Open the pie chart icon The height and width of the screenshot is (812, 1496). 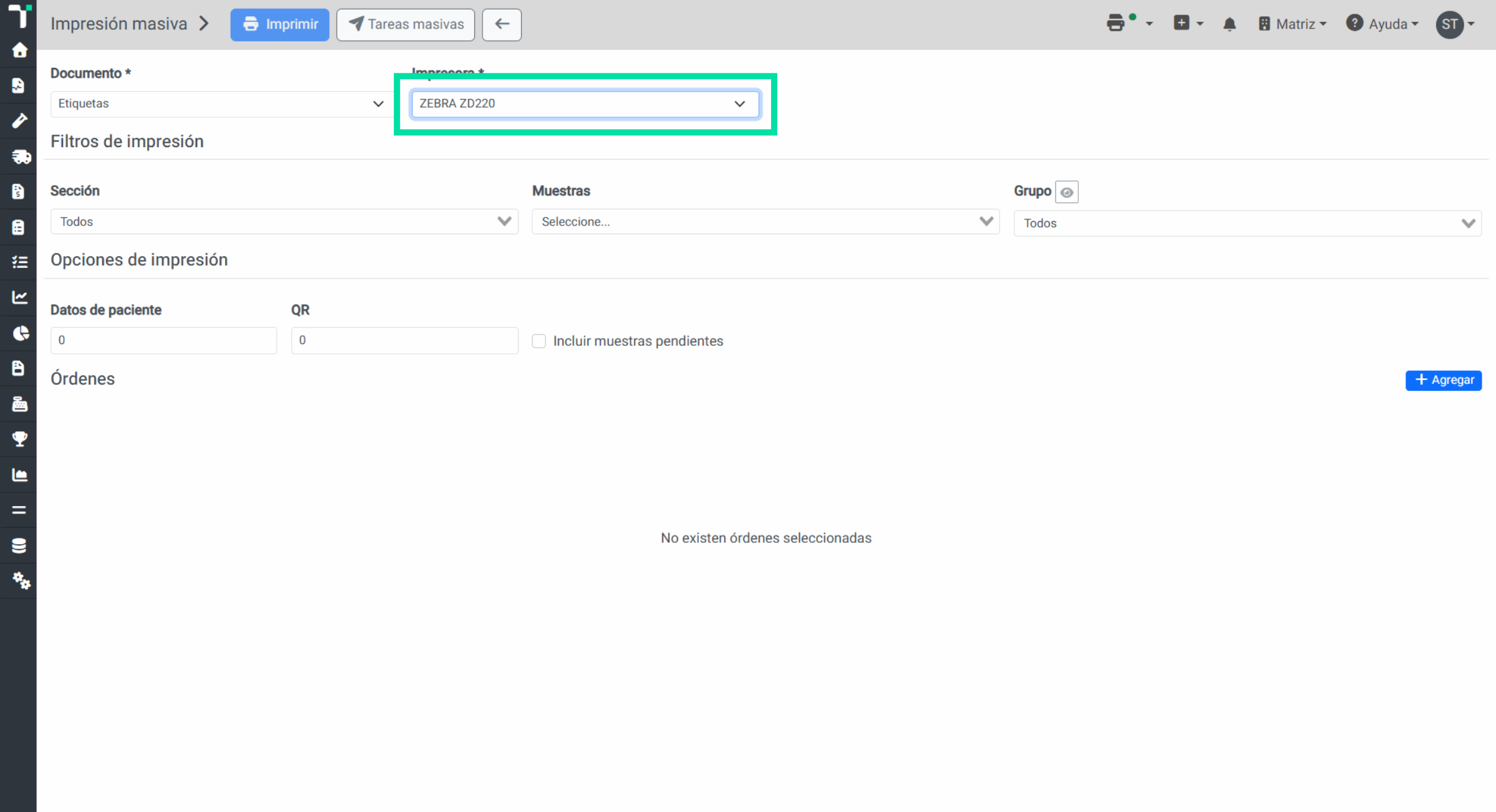point(20,333)
